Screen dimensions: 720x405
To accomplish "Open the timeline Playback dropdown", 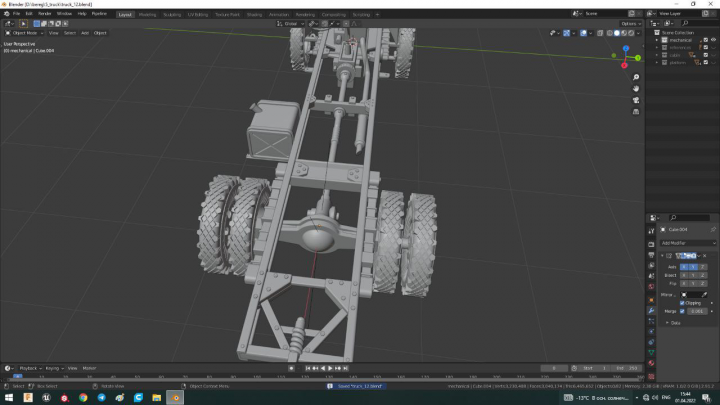I will (x=30, y=368).
